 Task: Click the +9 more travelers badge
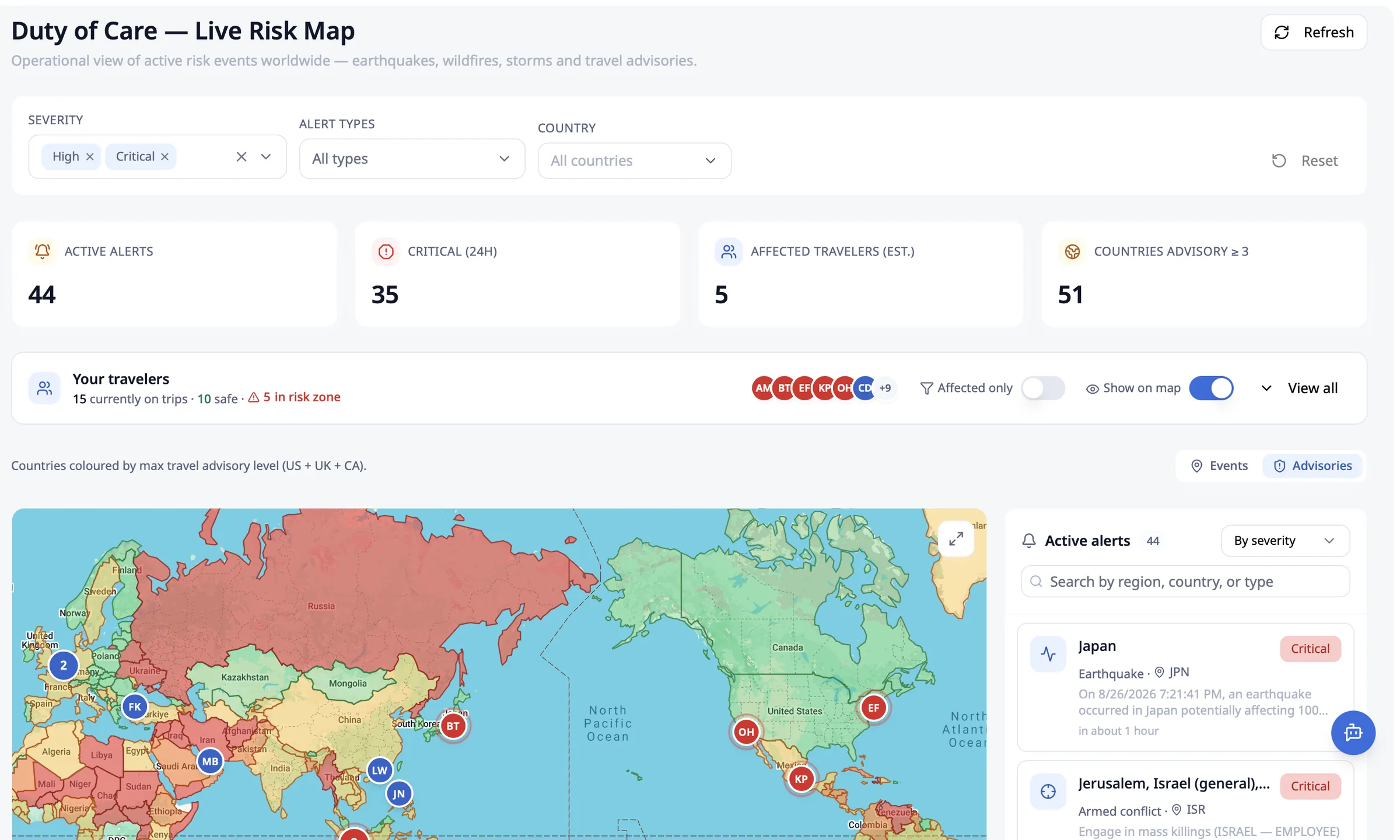click(x=885, y=388)
